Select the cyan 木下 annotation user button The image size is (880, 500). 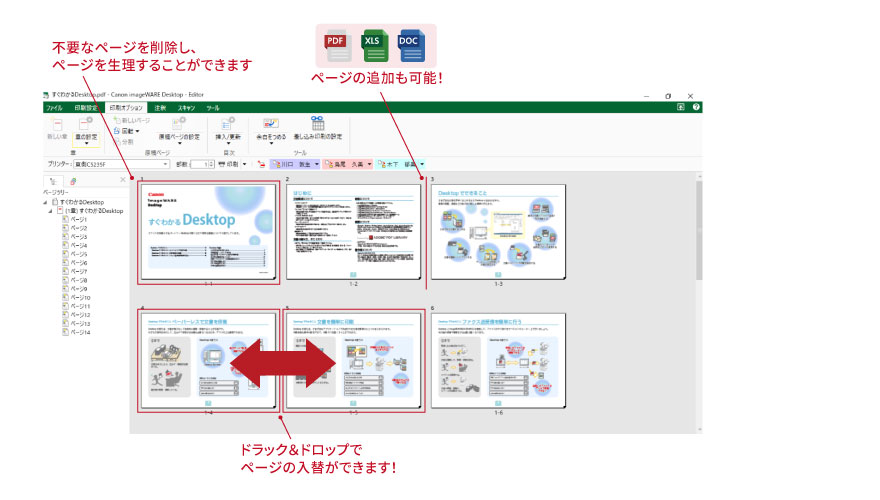point(397,164)
